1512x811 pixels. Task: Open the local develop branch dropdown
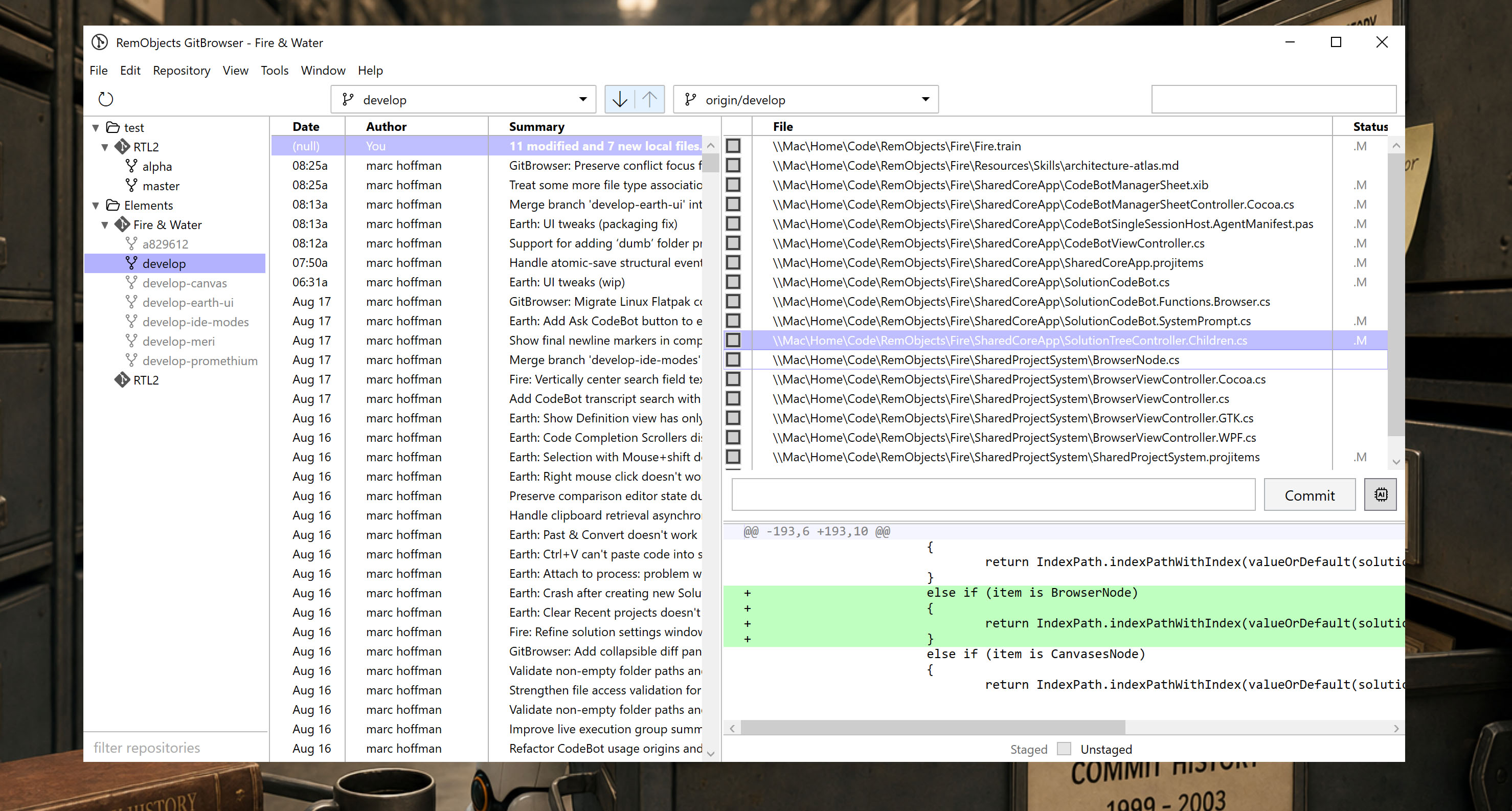[463, 99]
